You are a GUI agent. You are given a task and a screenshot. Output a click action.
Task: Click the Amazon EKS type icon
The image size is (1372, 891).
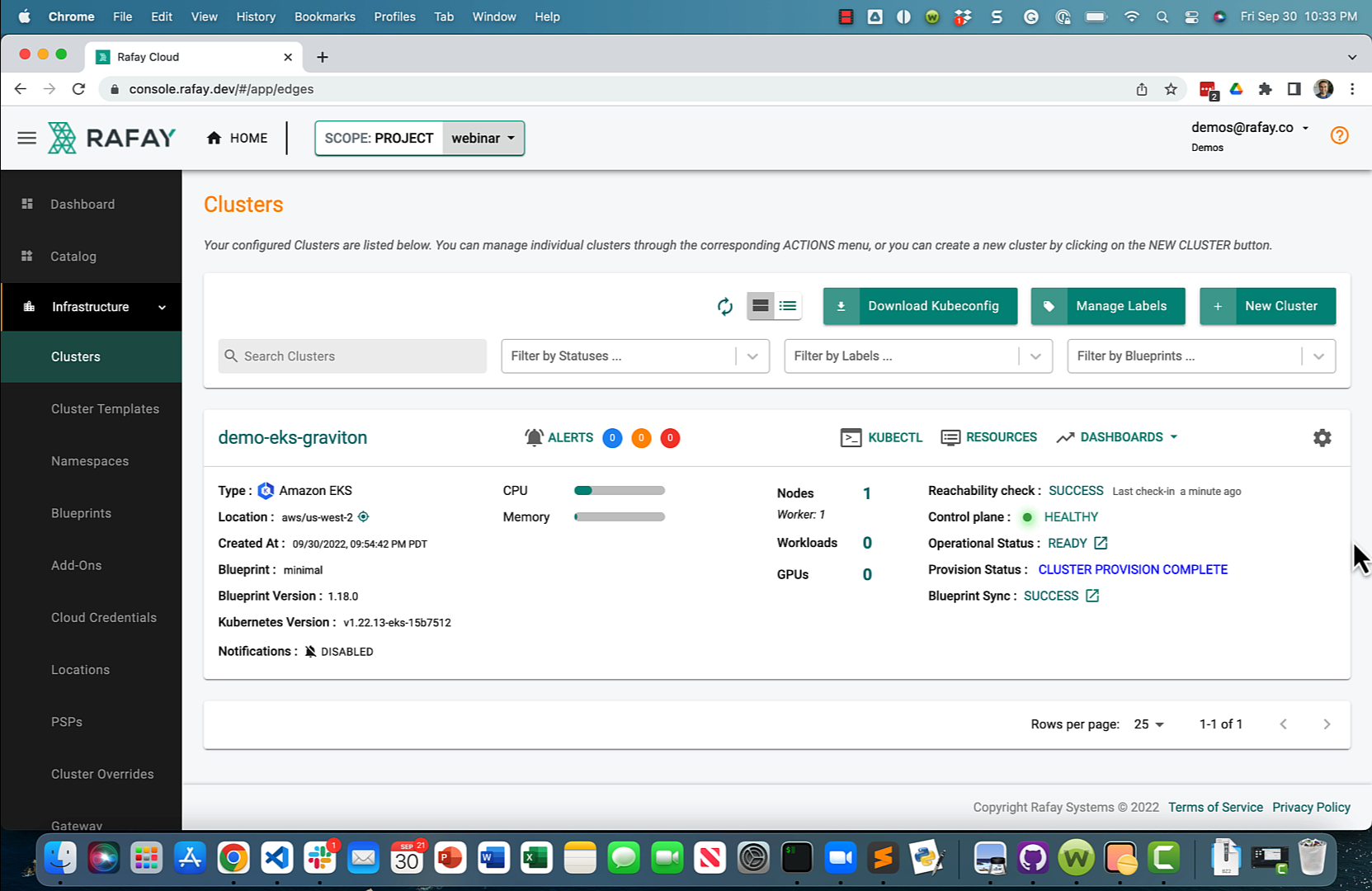266,491
